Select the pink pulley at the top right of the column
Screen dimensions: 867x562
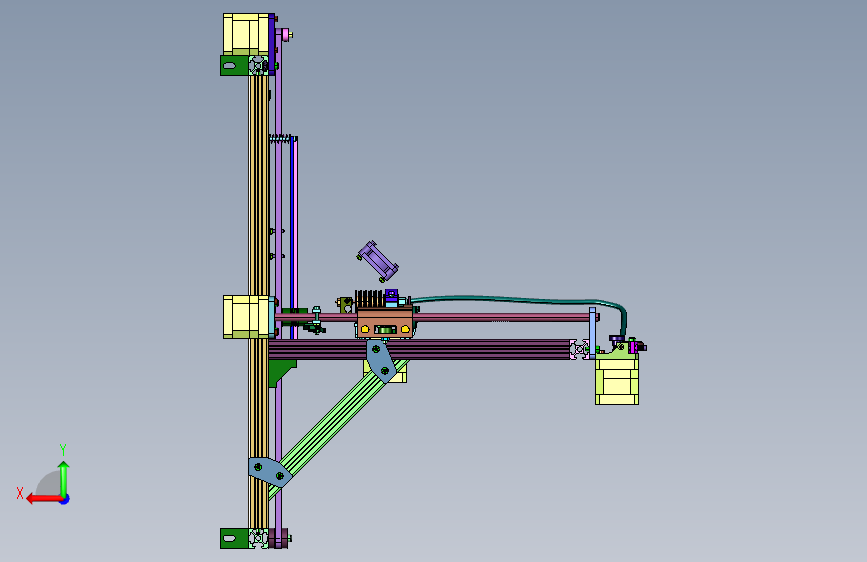click(285, 35)
